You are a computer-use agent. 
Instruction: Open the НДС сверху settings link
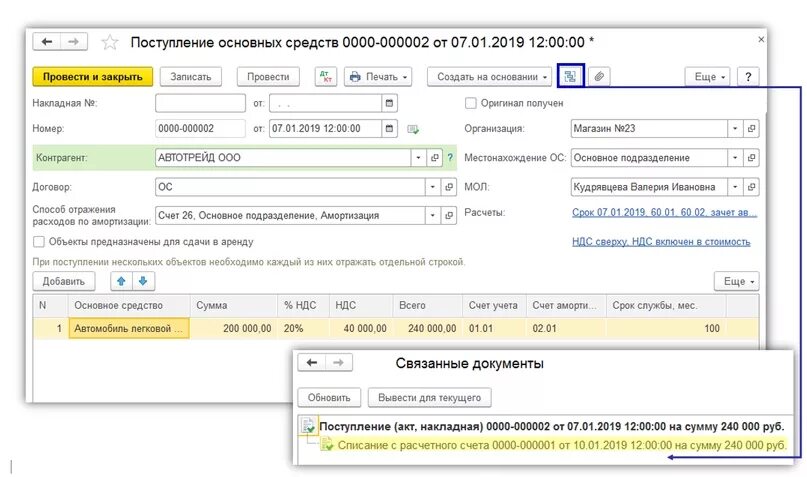coord(661,242)
